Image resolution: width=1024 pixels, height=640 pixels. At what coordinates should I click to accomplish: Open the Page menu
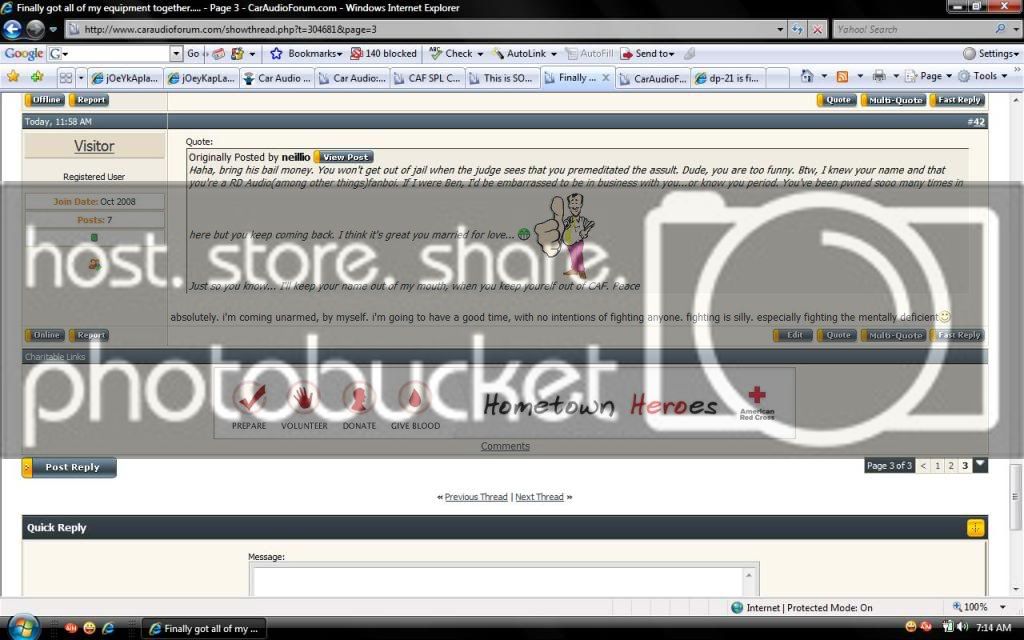928,76
